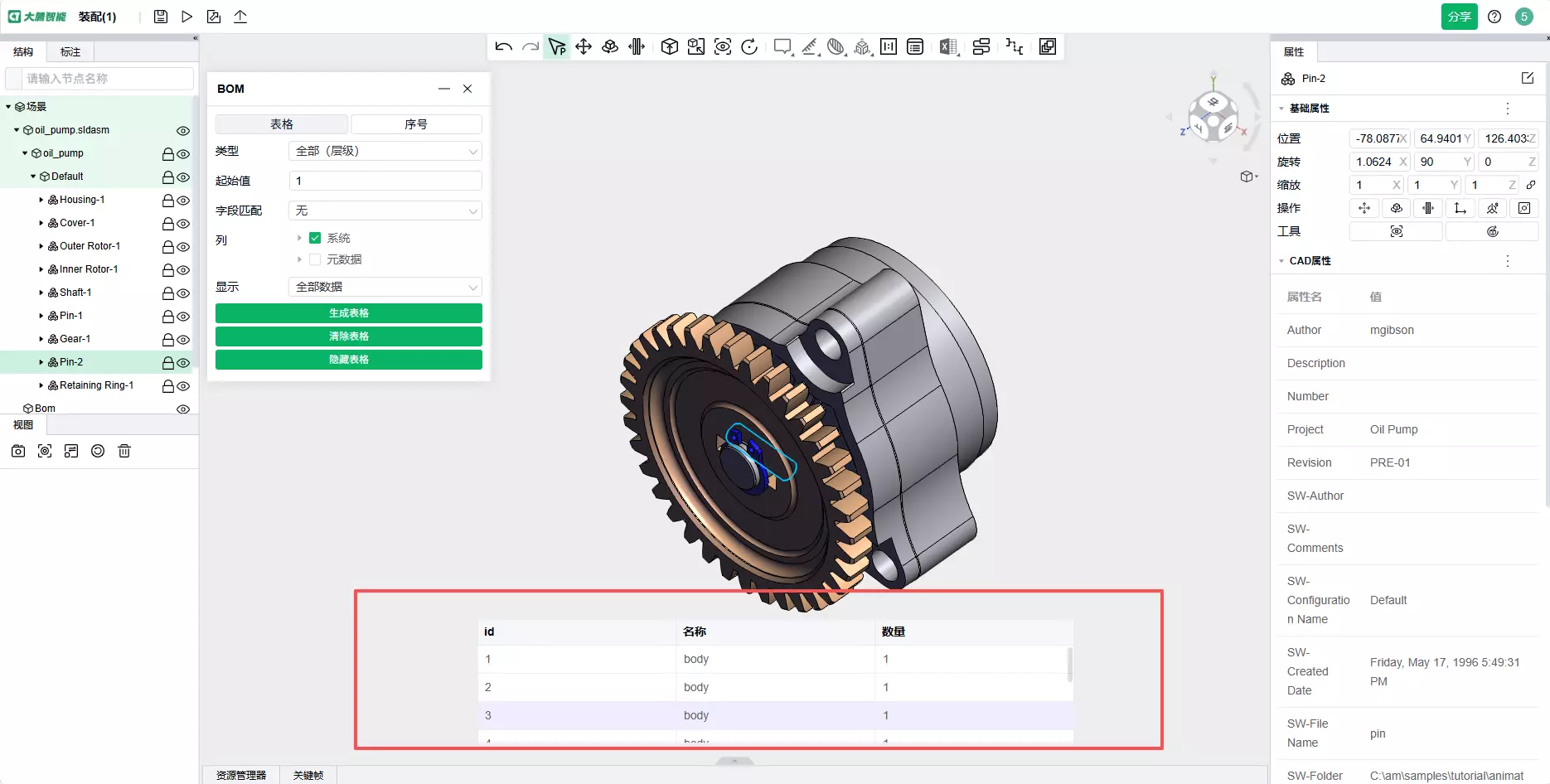Switch to the 序号 tab in BOM
The image size is (1550, 784).
pos(416,124)
